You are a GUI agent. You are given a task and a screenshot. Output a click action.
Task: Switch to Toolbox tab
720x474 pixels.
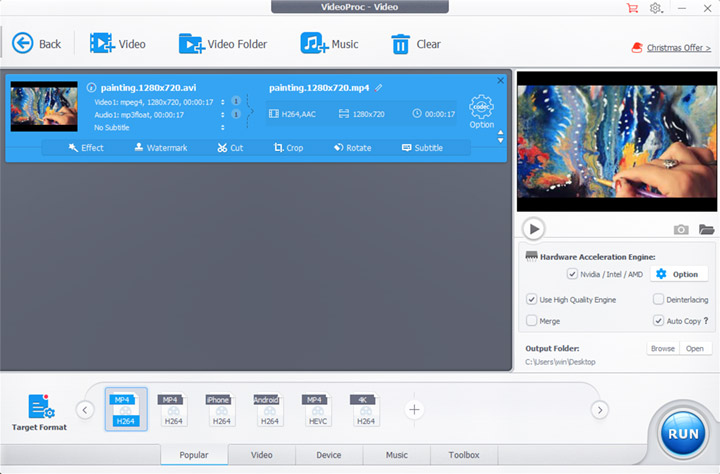pos(464,455)
